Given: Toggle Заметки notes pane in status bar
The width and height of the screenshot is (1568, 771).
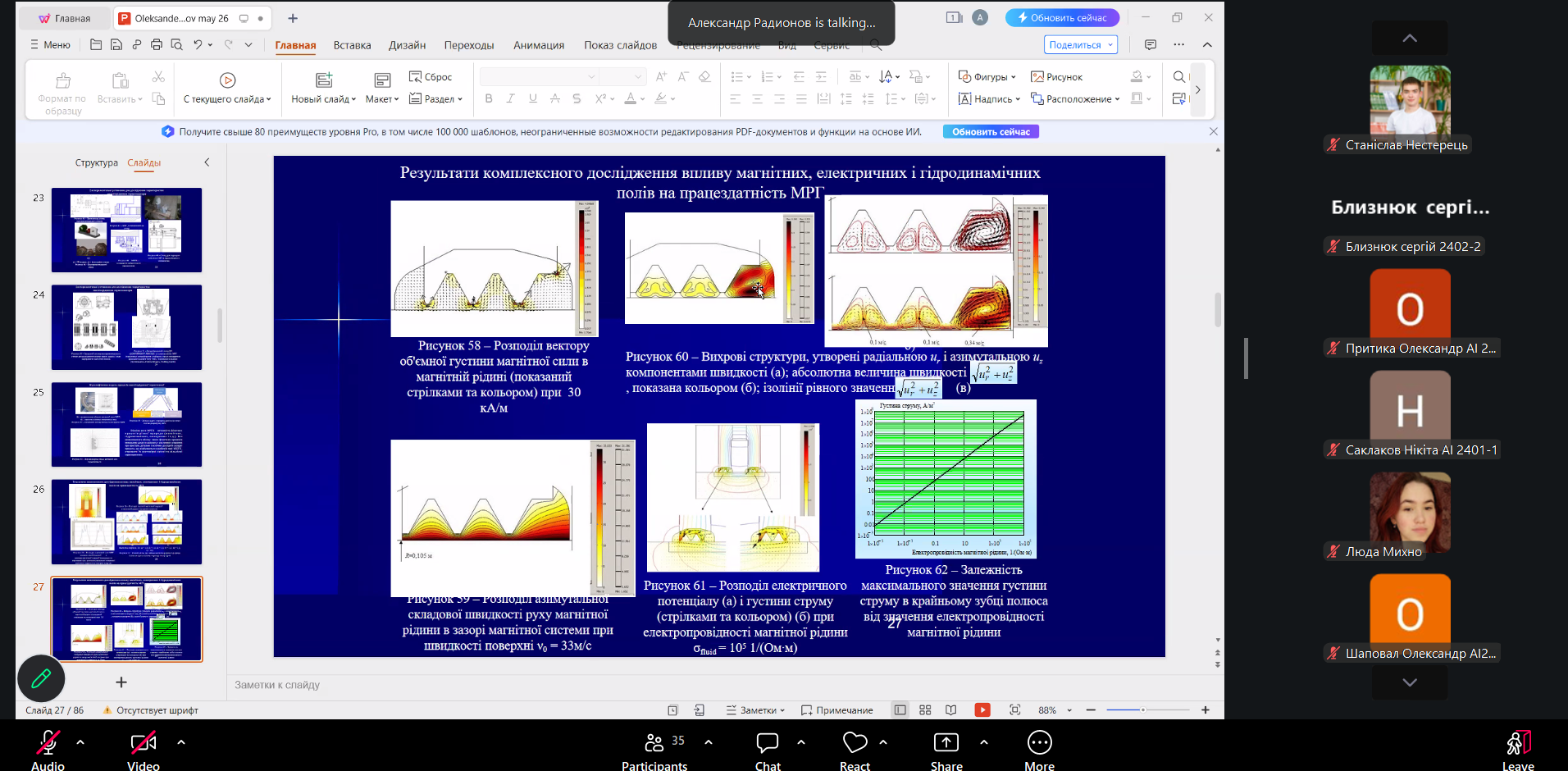Looking at the screenshot, I should [755, 710].
